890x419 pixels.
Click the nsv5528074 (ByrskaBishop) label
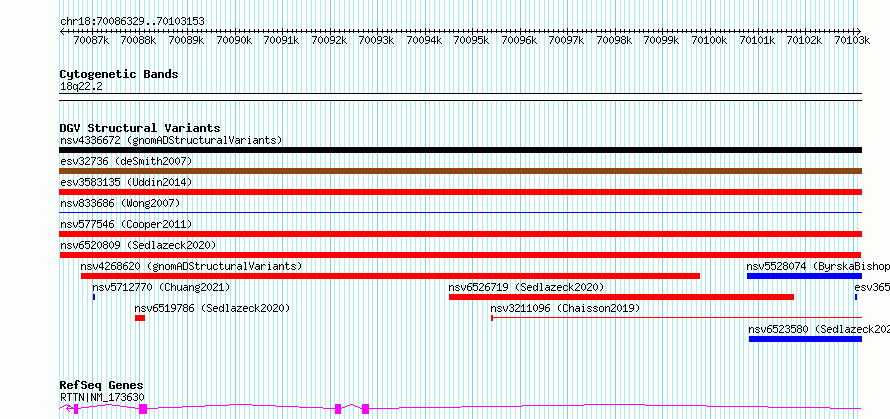pyautogui.click(x=818, y=266)
